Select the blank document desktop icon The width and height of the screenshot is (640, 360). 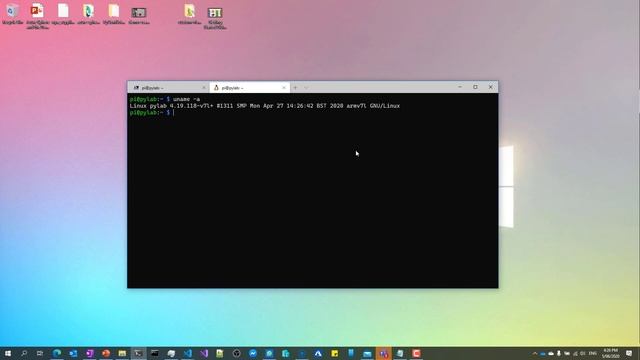tap(63, 13)
